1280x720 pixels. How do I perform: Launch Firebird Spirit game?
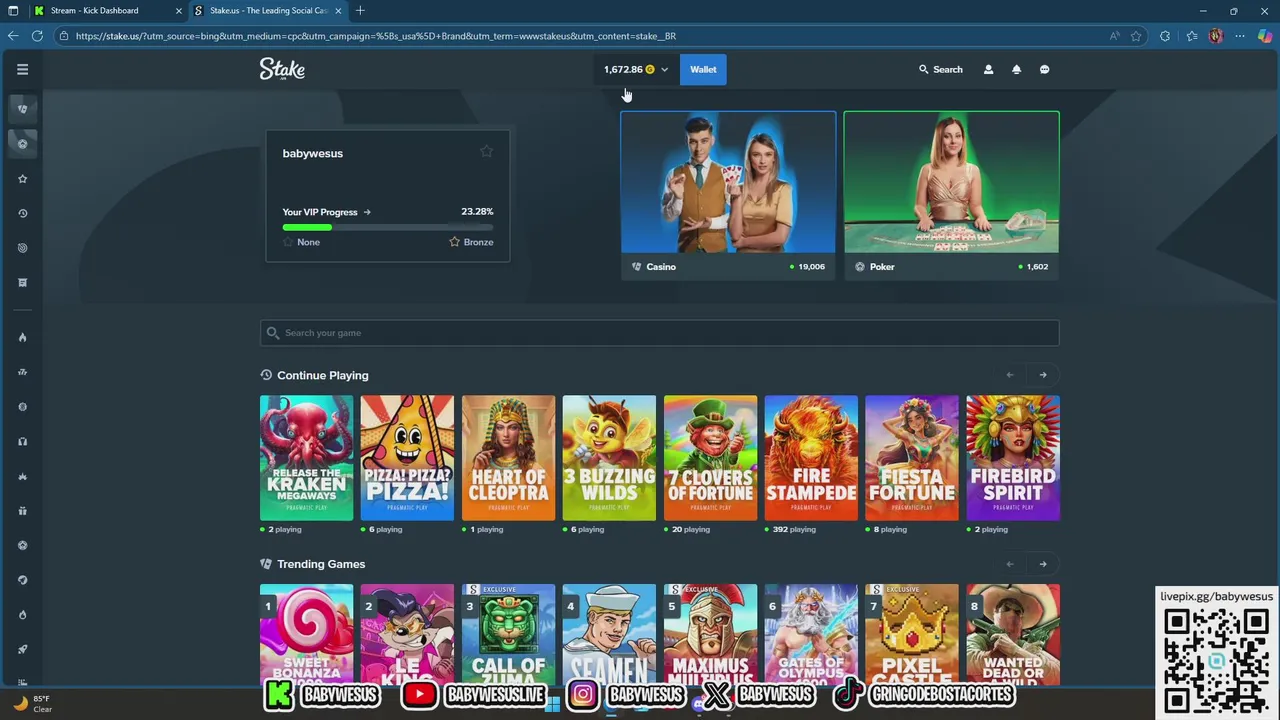click(x=1013, y=458)
